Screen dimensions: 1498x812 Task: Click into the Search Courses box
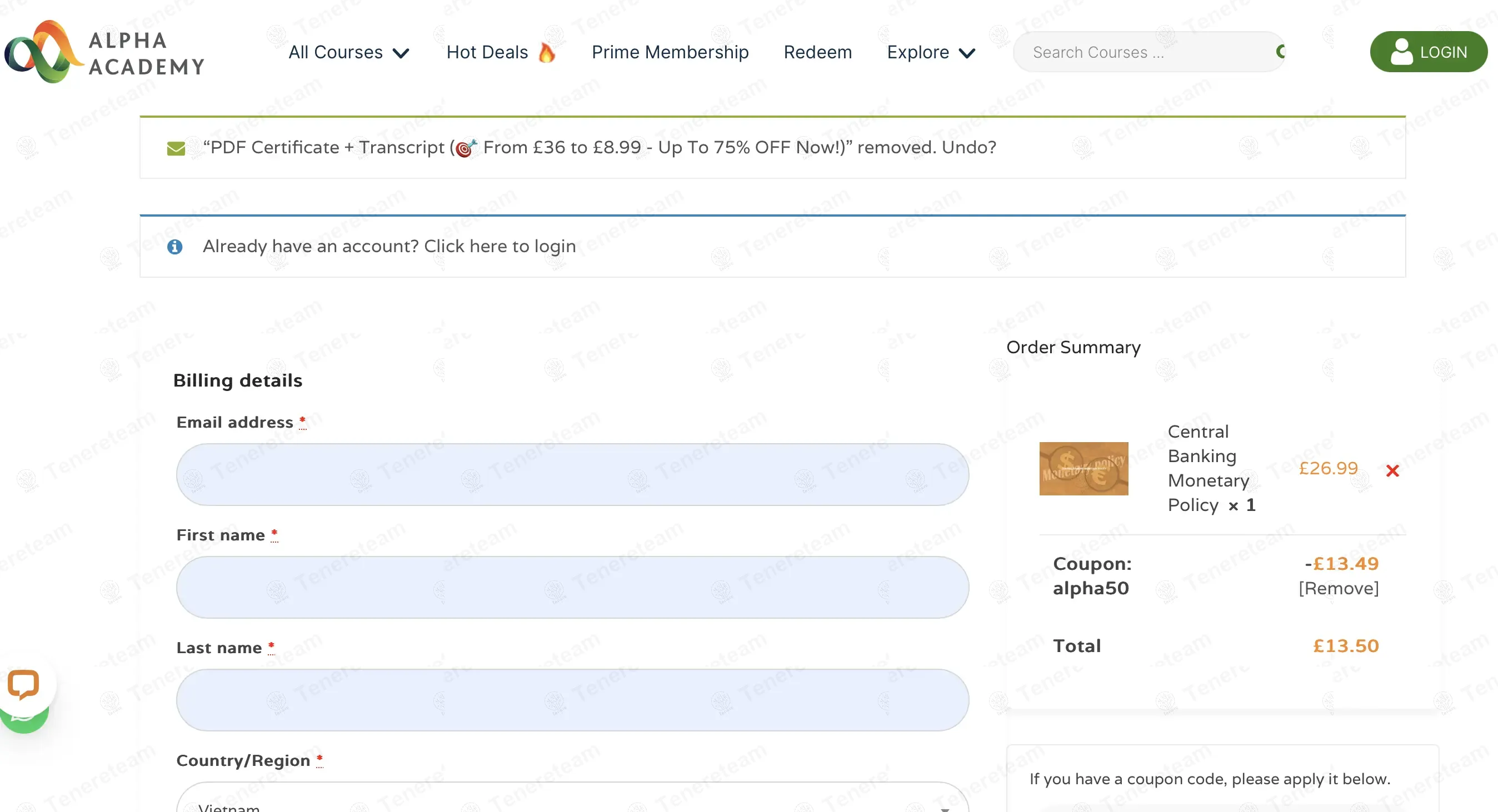1140,52
